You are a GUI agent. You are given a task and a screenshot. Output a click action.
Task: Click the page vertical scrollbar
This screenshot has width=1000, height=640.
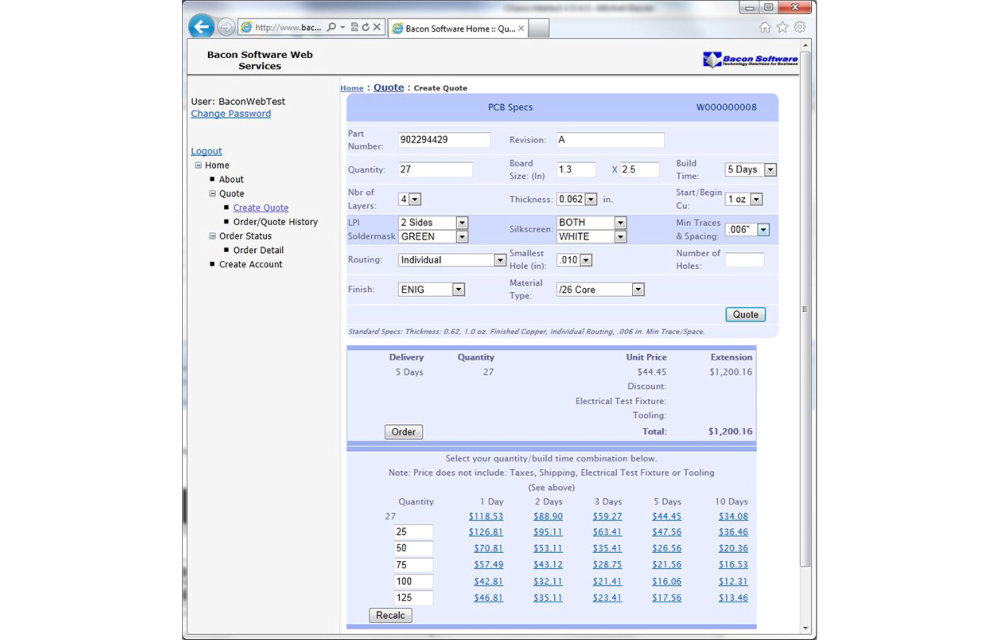805,309
